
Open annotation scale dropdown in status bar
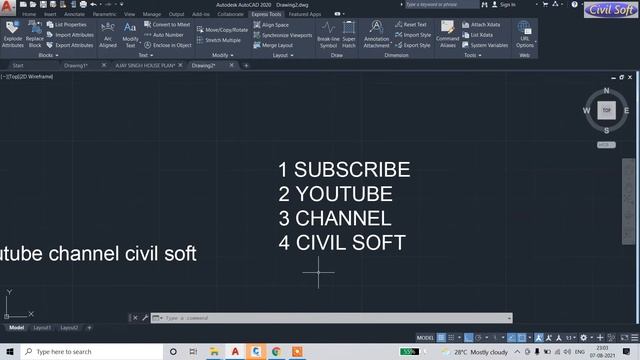pos(571,338)
